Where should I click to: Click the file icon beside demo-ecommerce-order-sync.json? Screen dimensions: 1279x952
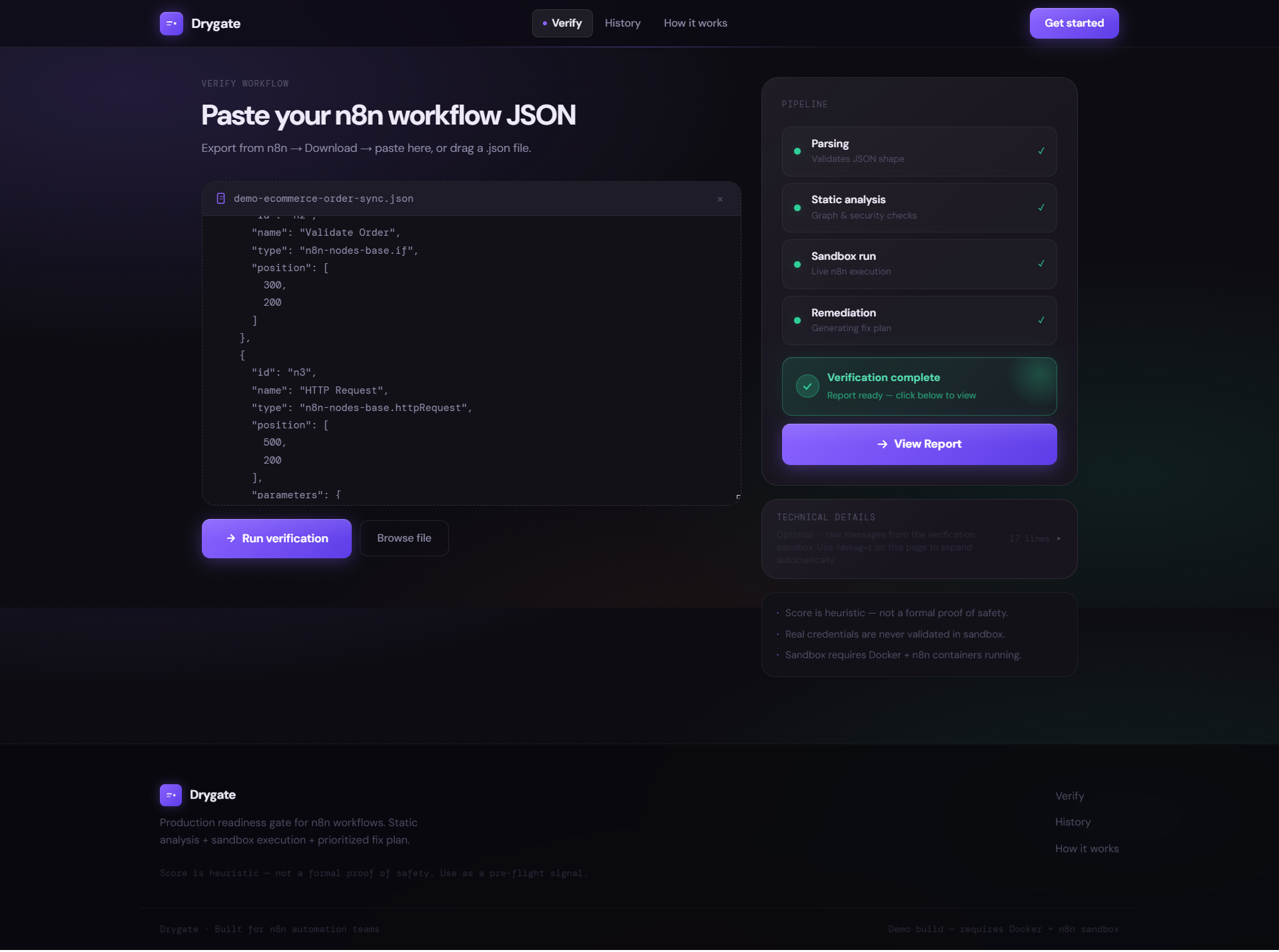point(220,199)
